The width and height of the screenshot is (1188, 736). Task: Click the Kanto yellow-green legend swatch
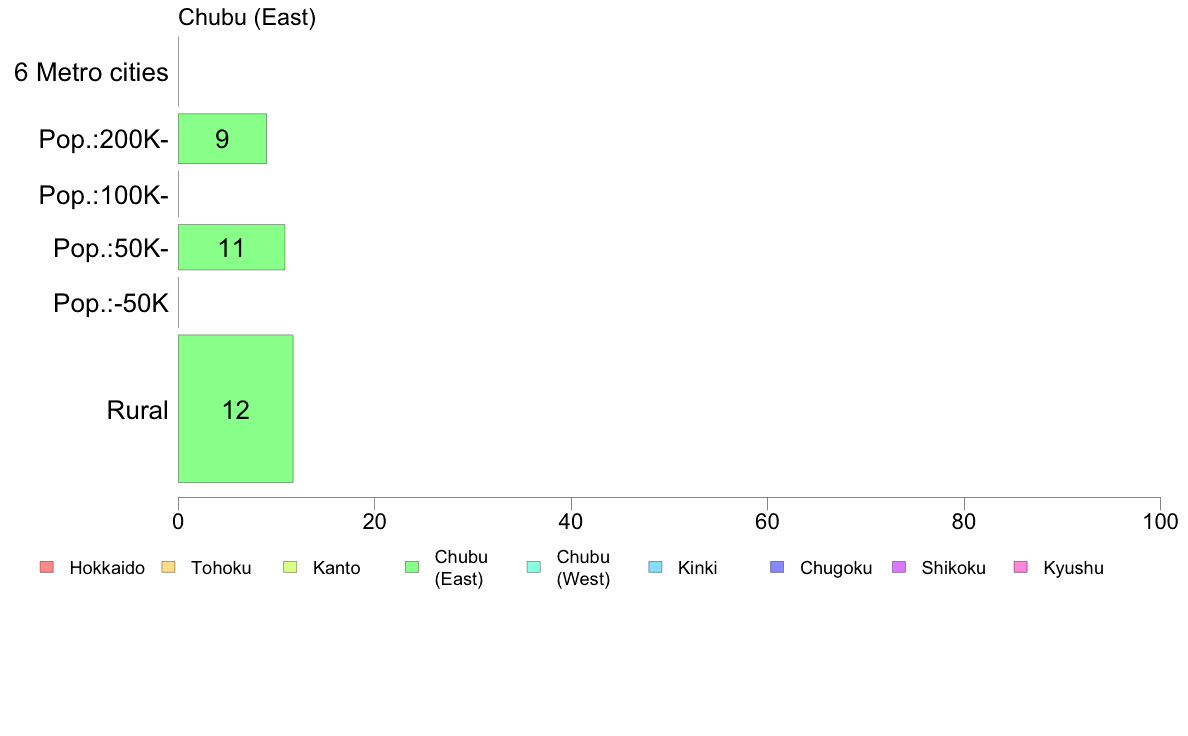pyautogui.click(x=290, y=567)
